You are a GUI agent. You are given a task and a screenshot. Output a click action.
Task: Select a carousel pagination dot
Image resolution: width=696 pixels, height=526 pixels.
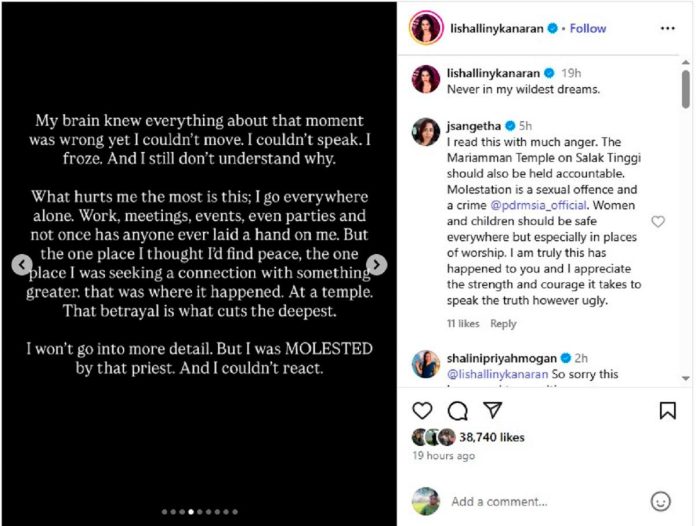(200, 512)
